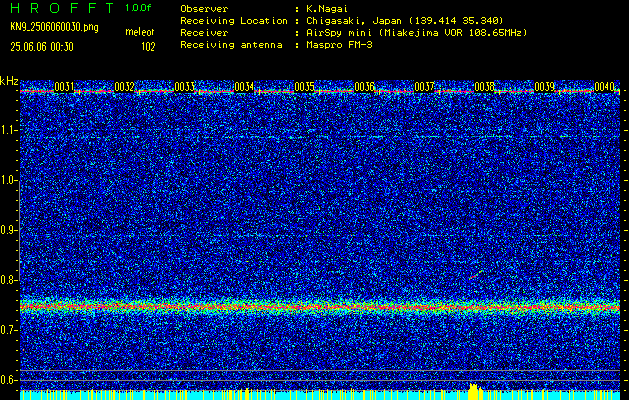Click the 0031 time marker

(64, 87)
